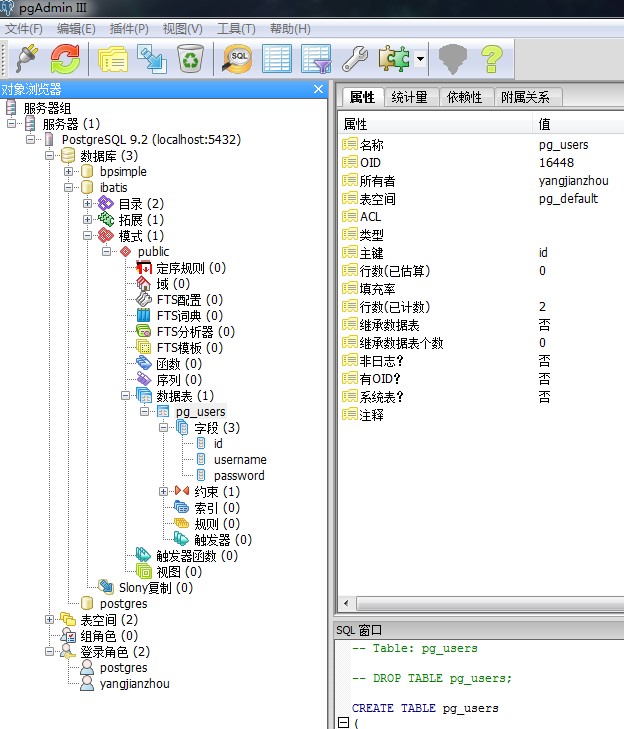The width and height of the screenshot is (624, 729).
Task: Refresh the selected object
Action: [65, 59]
